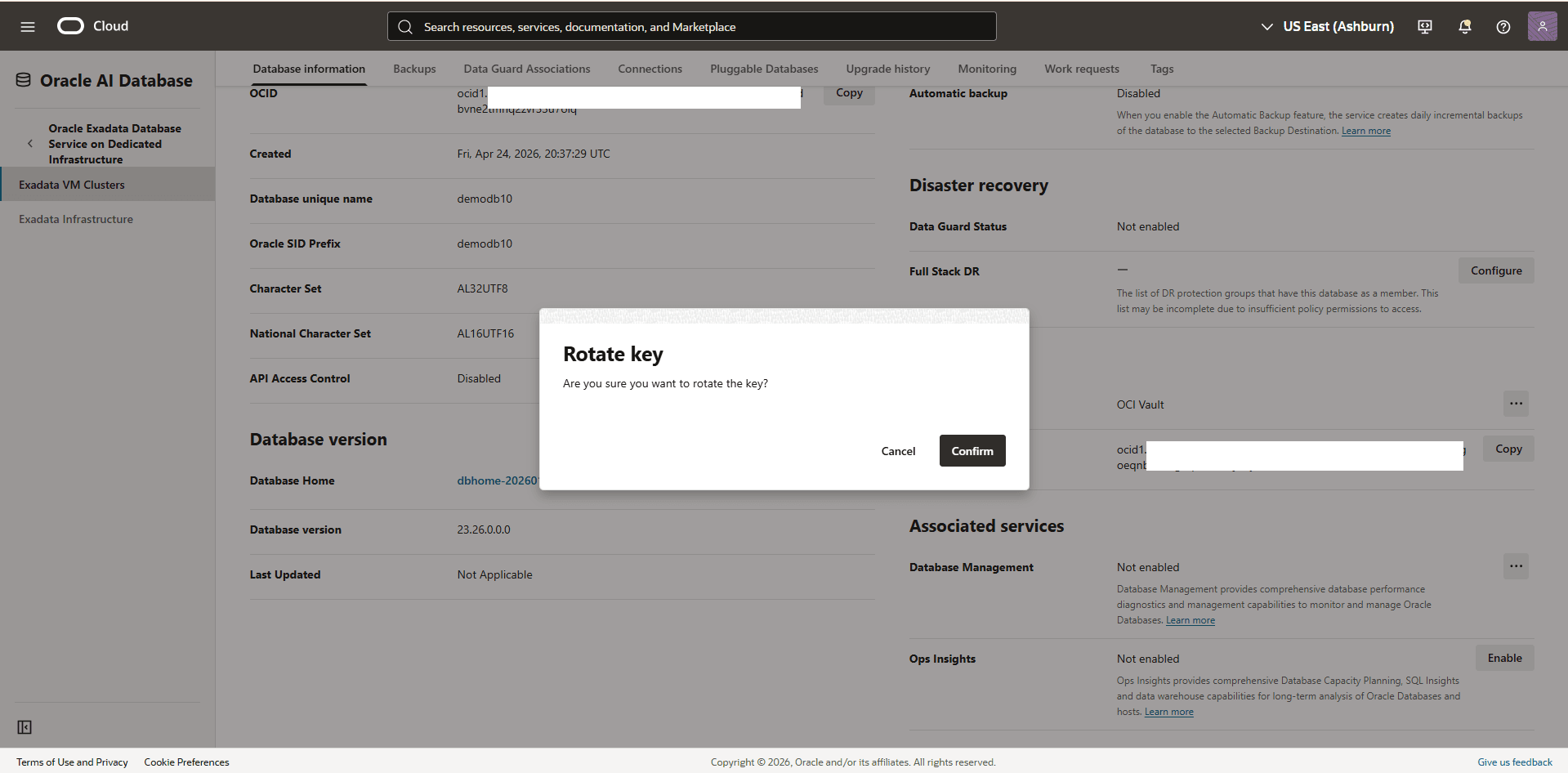Click the Created date value
Screen dimensions: 1568x773
pyautogui.click(x=534, y=154)
